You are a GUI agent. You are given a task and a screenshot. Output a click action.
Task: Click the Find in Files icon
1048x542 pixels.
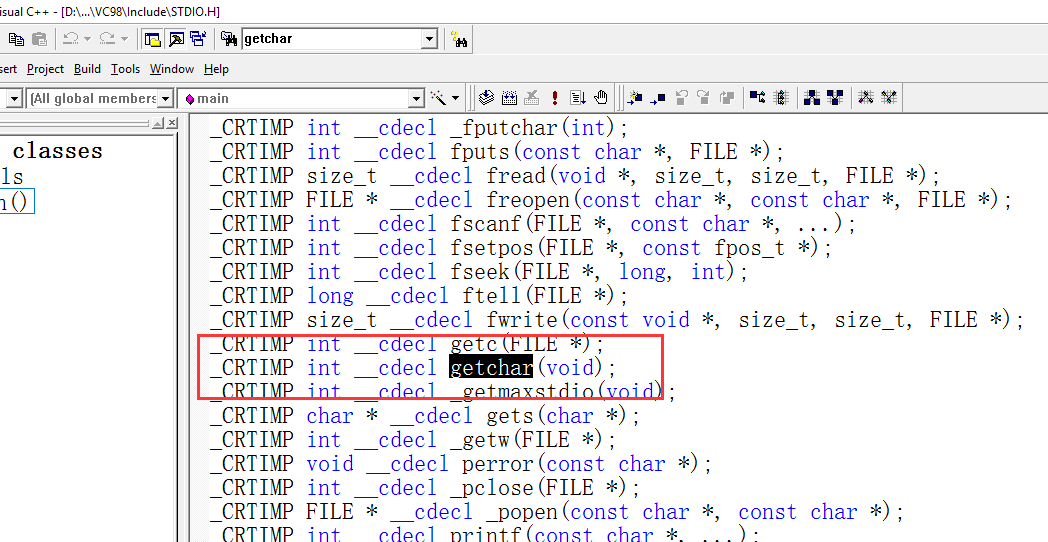tap(228, 39)
